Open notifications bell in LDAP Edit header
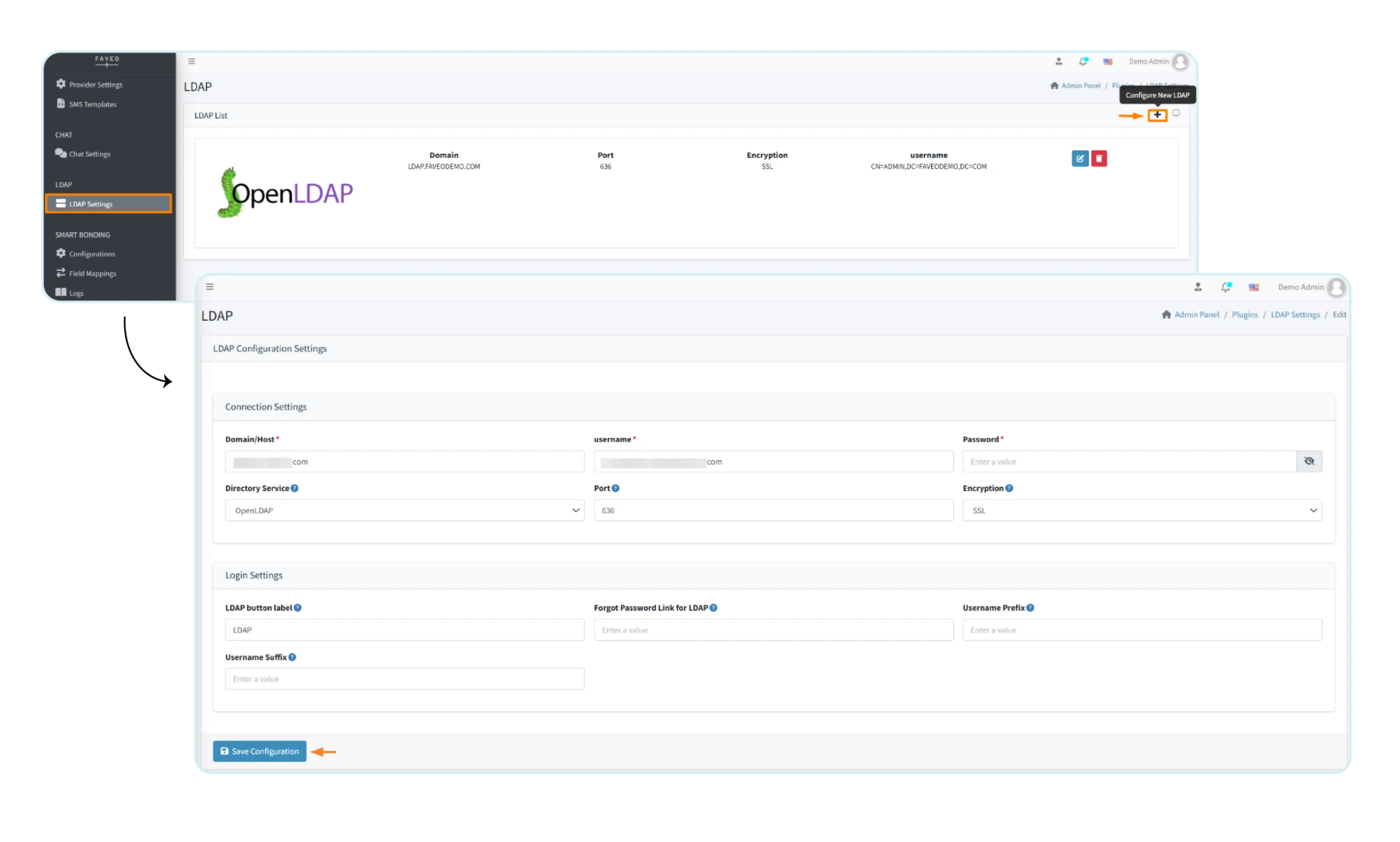 click(1226, 287)
